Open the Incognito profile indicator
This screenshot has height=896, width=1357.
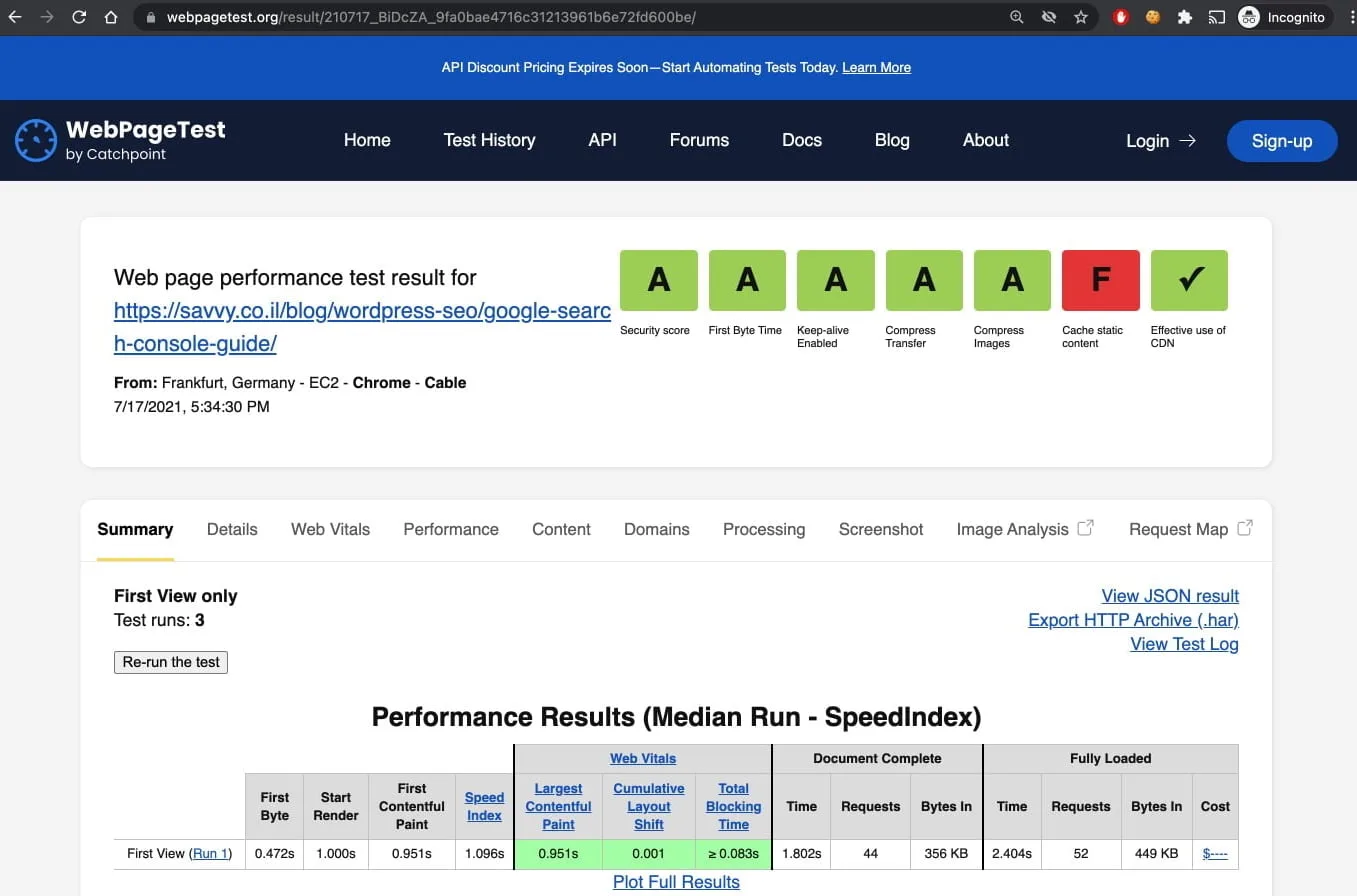[x=1284, y=17]
